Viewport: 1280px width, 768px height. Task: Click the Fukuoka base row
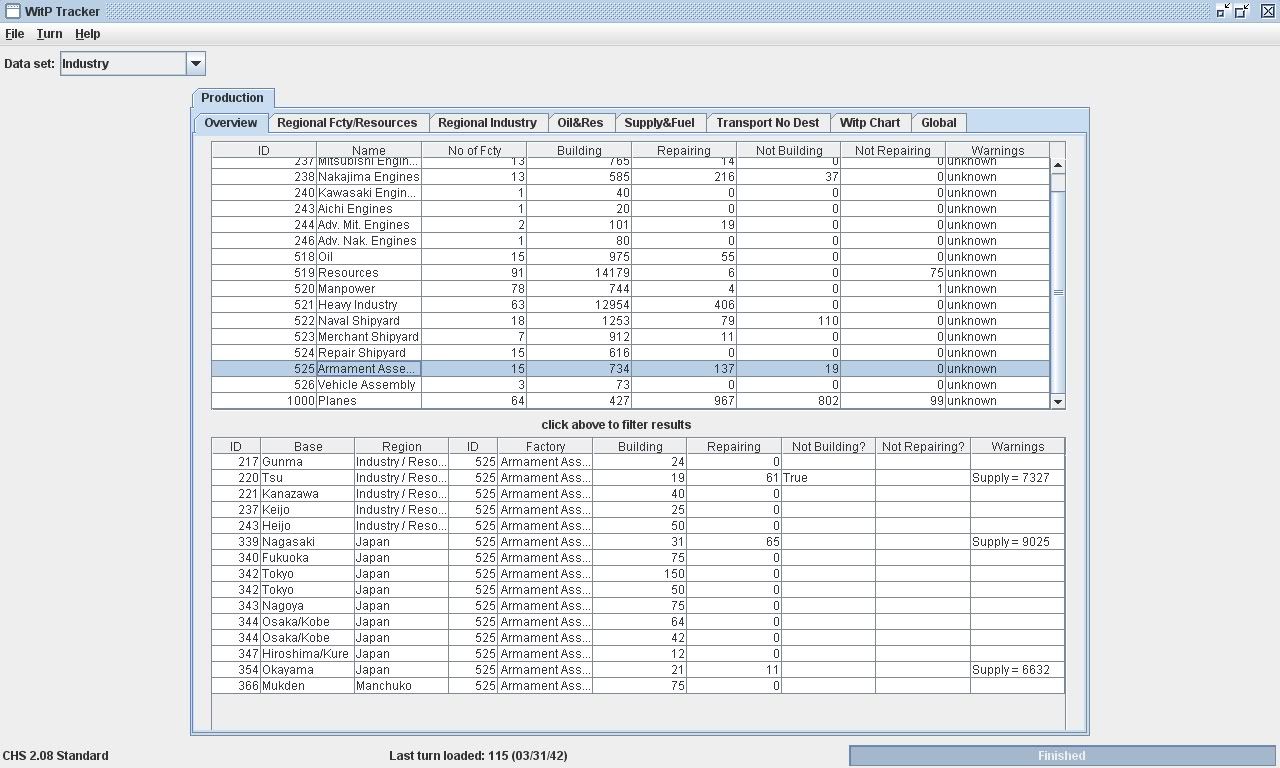[638, 558]
